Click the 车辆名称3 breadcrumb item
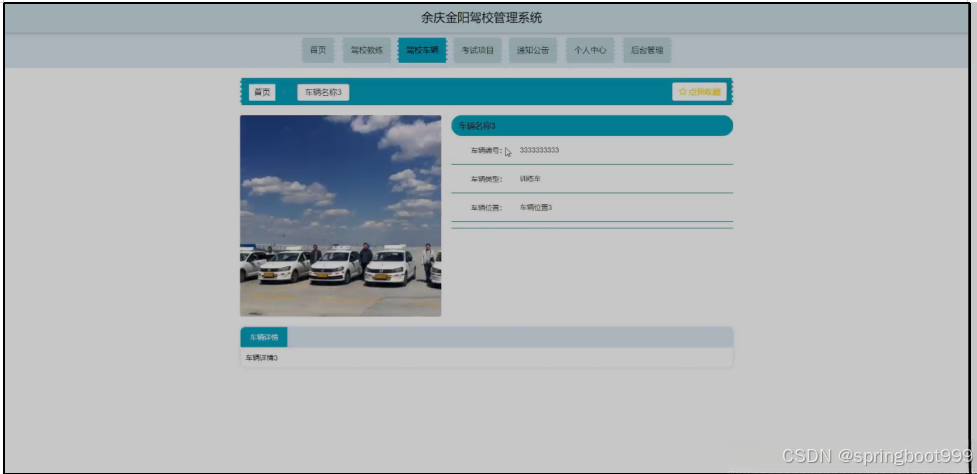The width and height of the screenshot is (977, 474). [323, 92]
